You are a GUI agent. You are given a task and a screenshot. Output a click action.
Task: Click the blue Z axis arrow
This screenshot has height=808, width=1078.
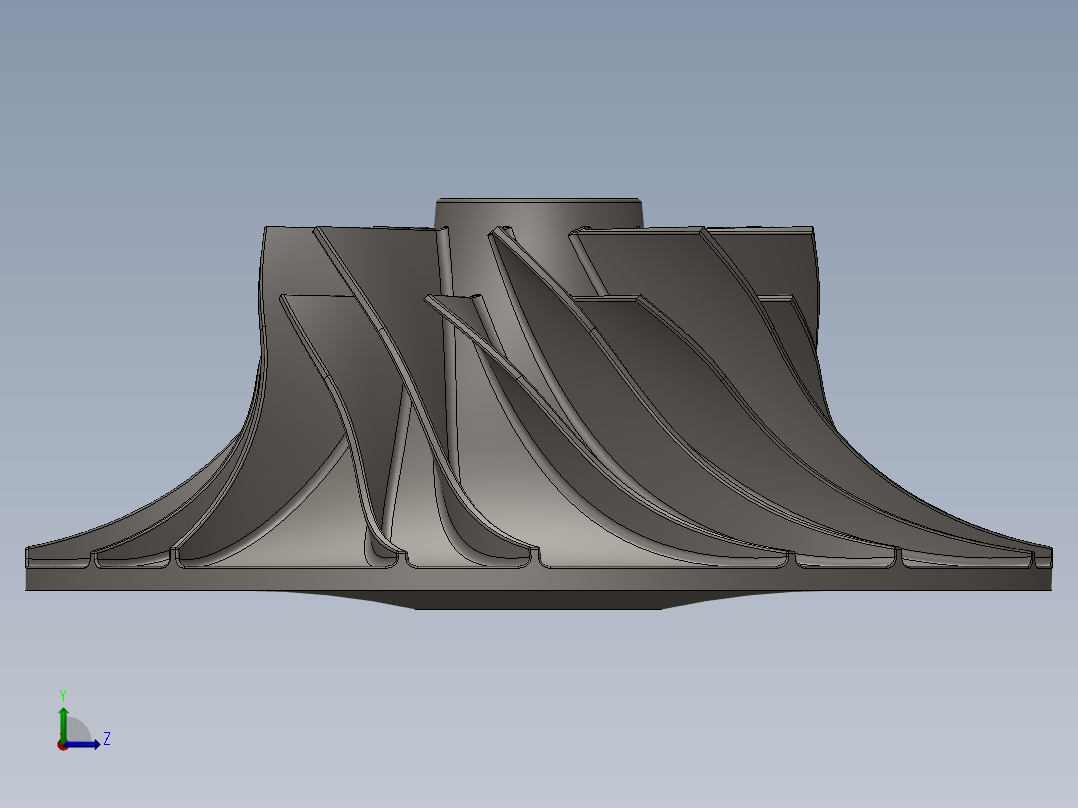83,744
